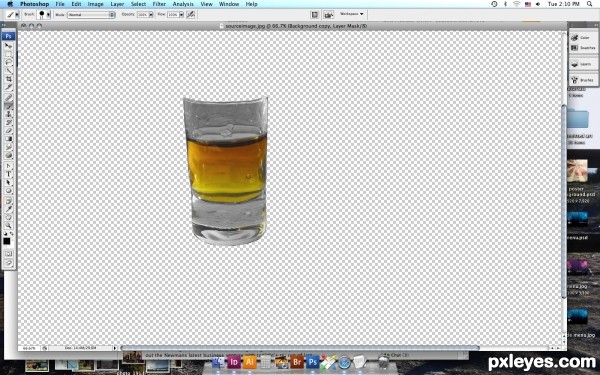Image resolution: width=600 pixels, height=375 pixels.
Task: Open the Opacity slider dropdown arrow
Action: click(151, 15)
